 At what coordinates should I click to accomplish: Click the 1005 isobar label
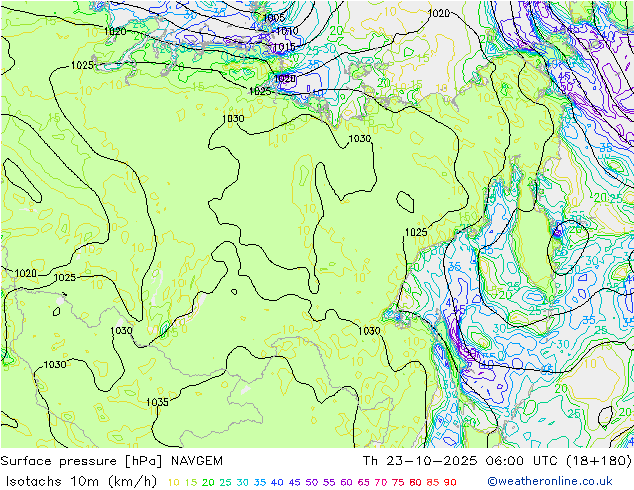click(x=274, y=17)
